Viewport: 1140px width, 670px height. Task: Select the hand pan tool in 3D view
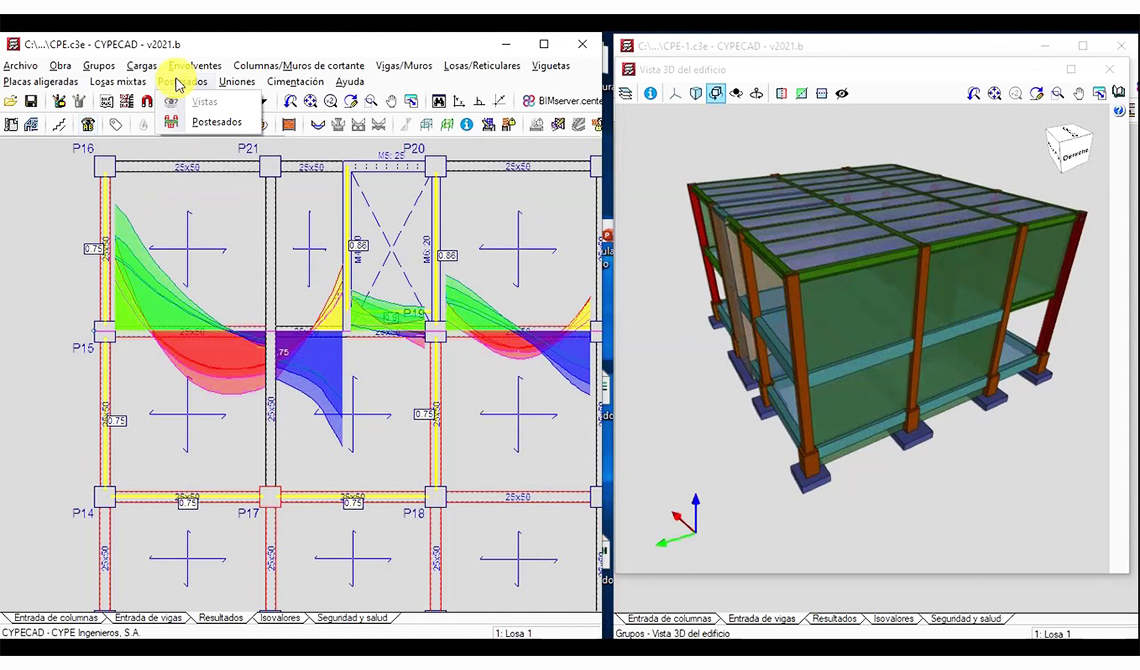pos(1079,93)
